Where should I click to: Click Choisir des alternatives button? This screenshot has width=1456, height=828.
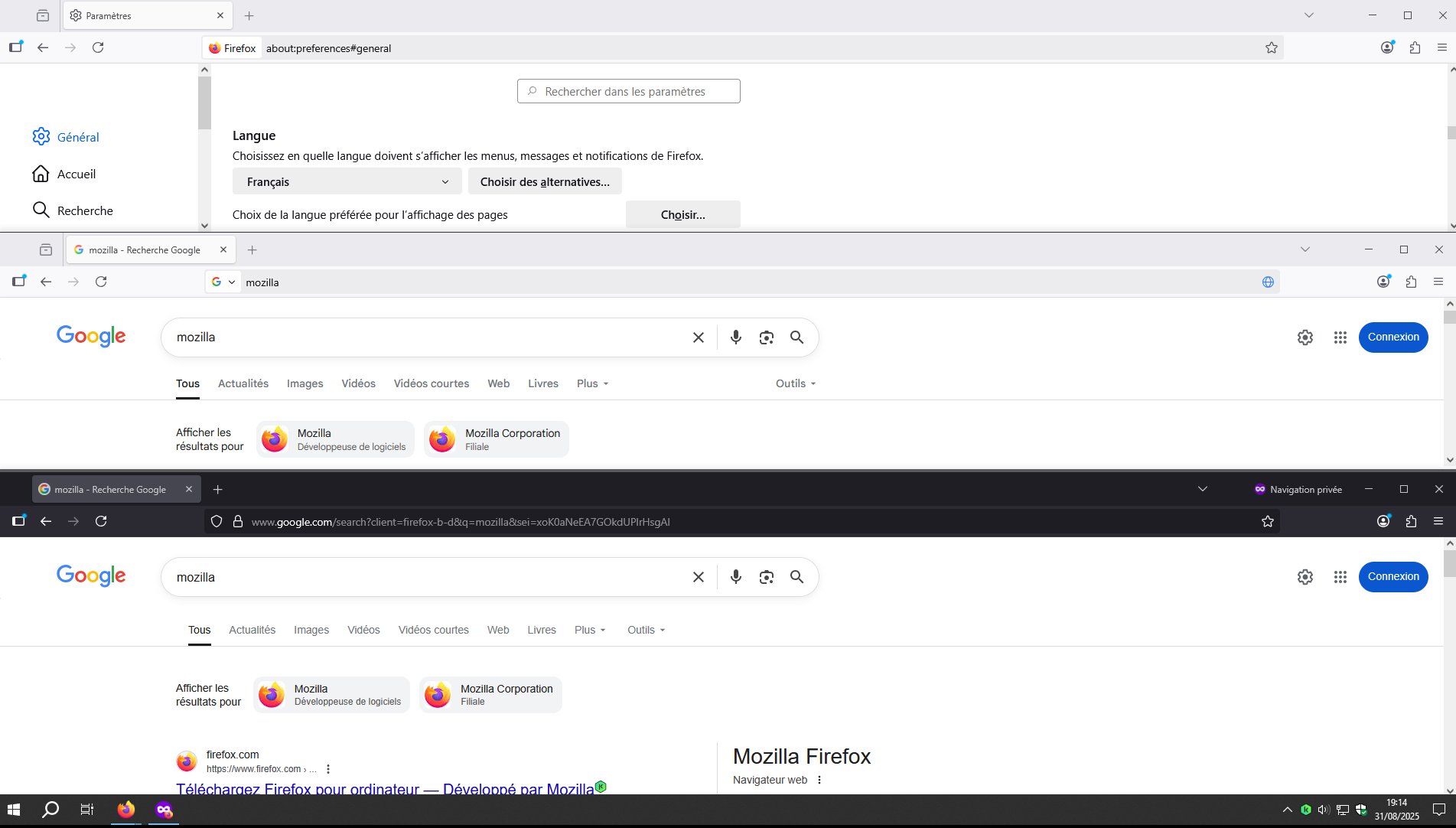(x=545, y=181)
